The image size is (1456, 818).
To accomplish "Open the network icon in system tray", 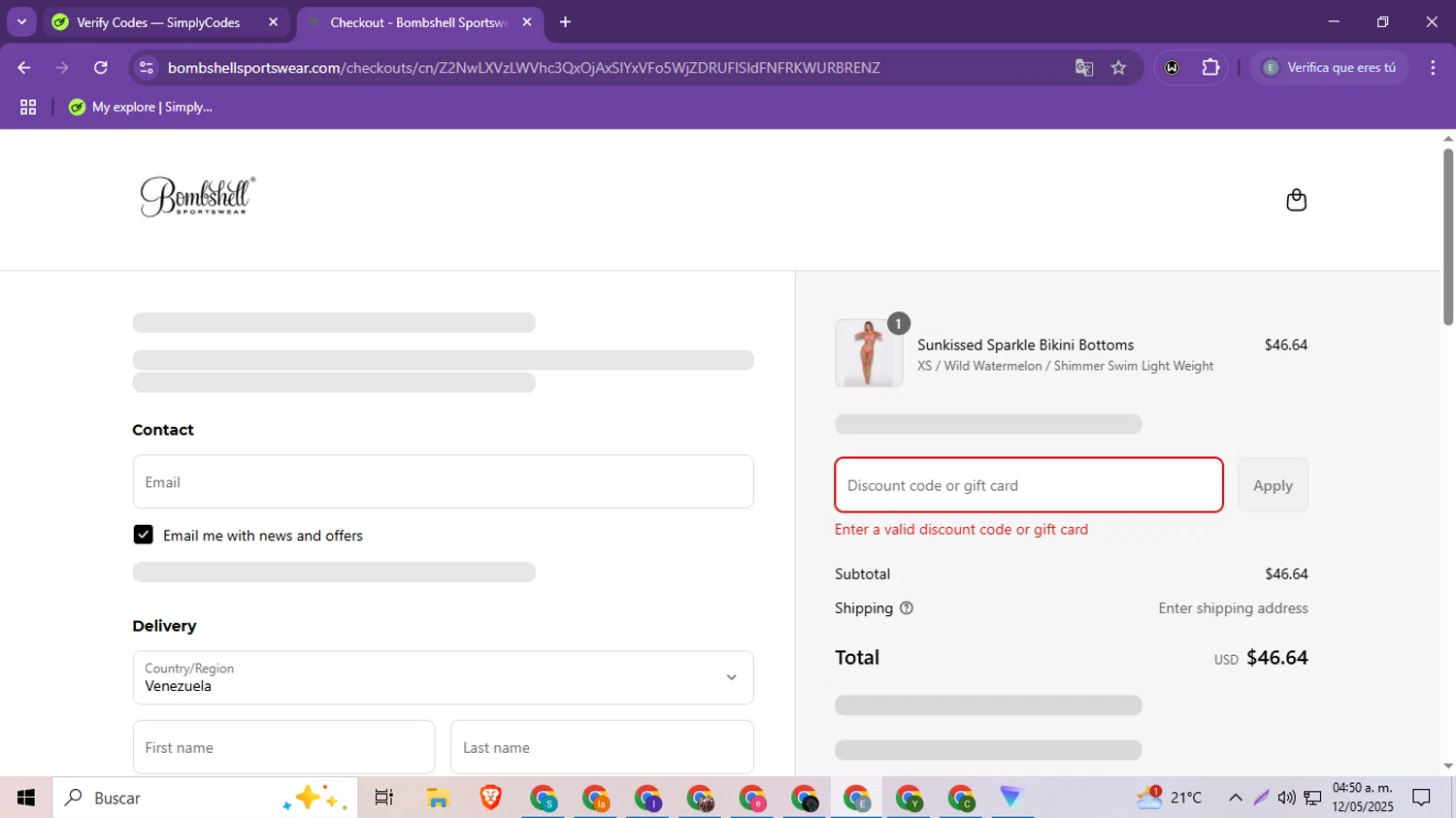I will tap(1312, 798).
